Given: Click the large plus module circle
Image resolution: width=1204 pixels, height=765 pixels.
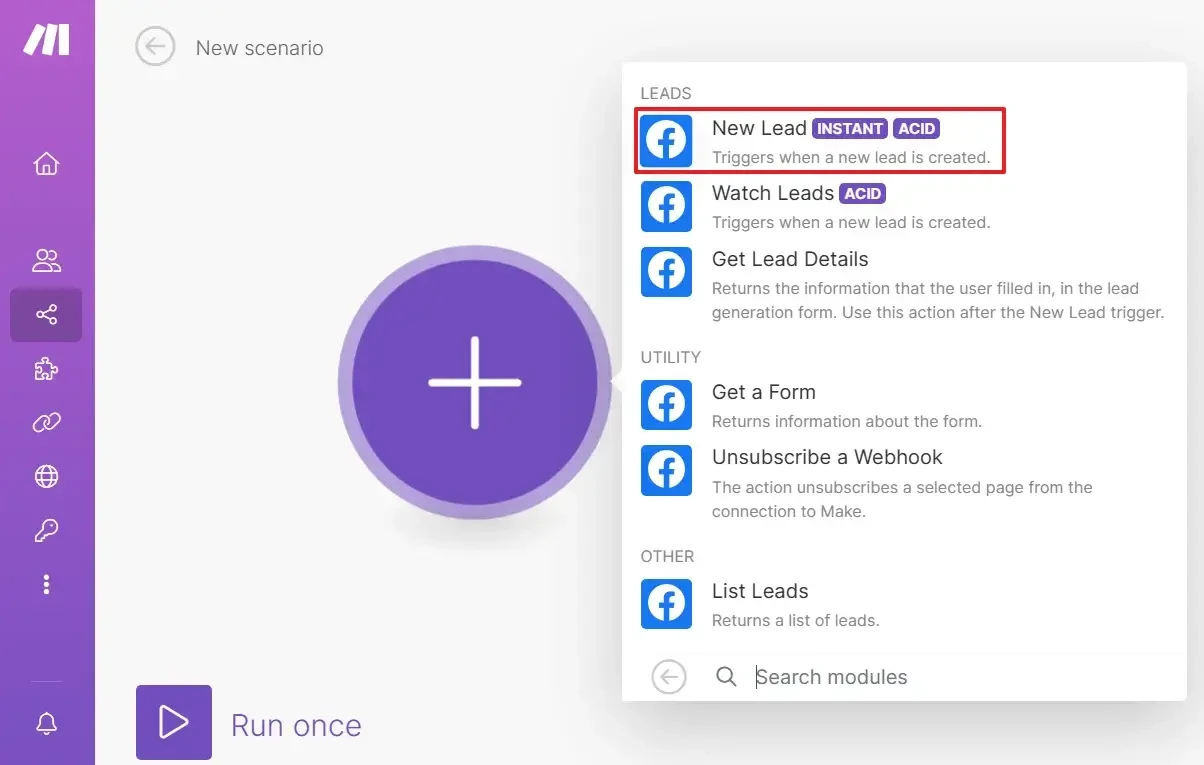Looking at the screenshot, I should click(x=475, y=382).
